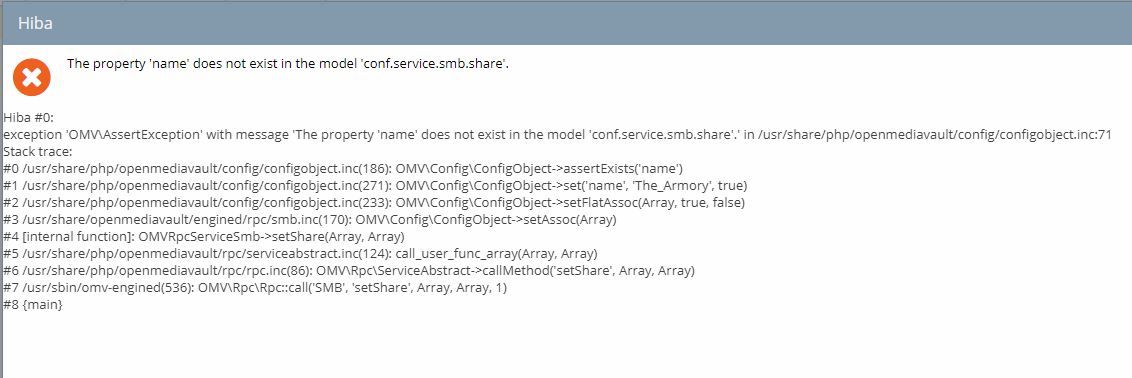Click stack line #5 call_user_func_array
This screenshot has height=378, width=1132.
point(300,254)
